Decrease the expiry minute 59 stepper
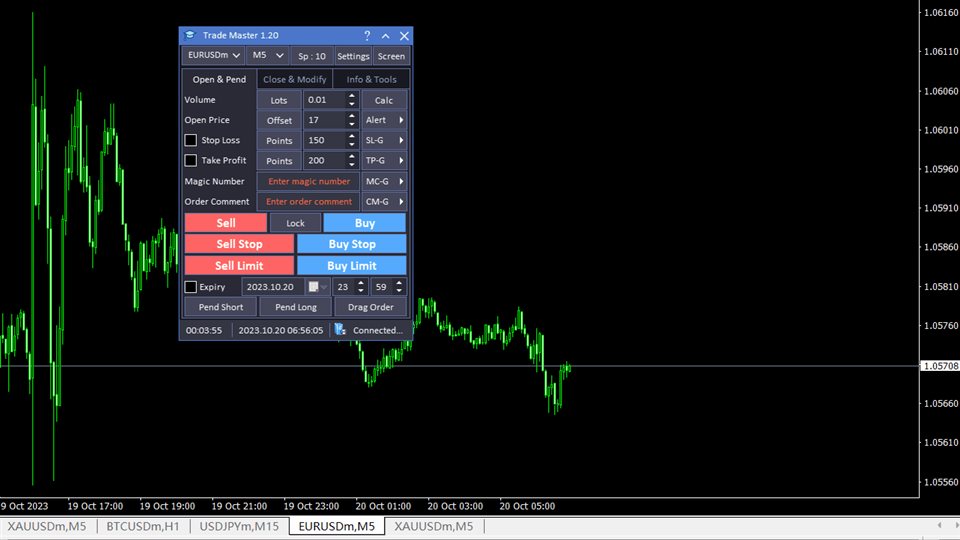Image resolution: width=960 pixels, height=540 pixels. pyautogui.click(x=399, y=291)
